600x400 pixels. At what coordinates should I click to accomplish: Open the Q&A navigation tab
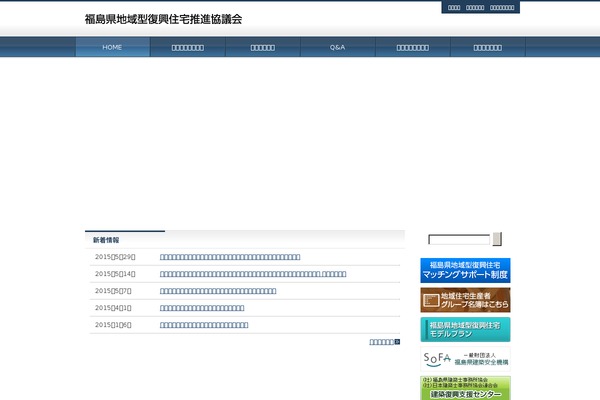click(x=338, y=47)
